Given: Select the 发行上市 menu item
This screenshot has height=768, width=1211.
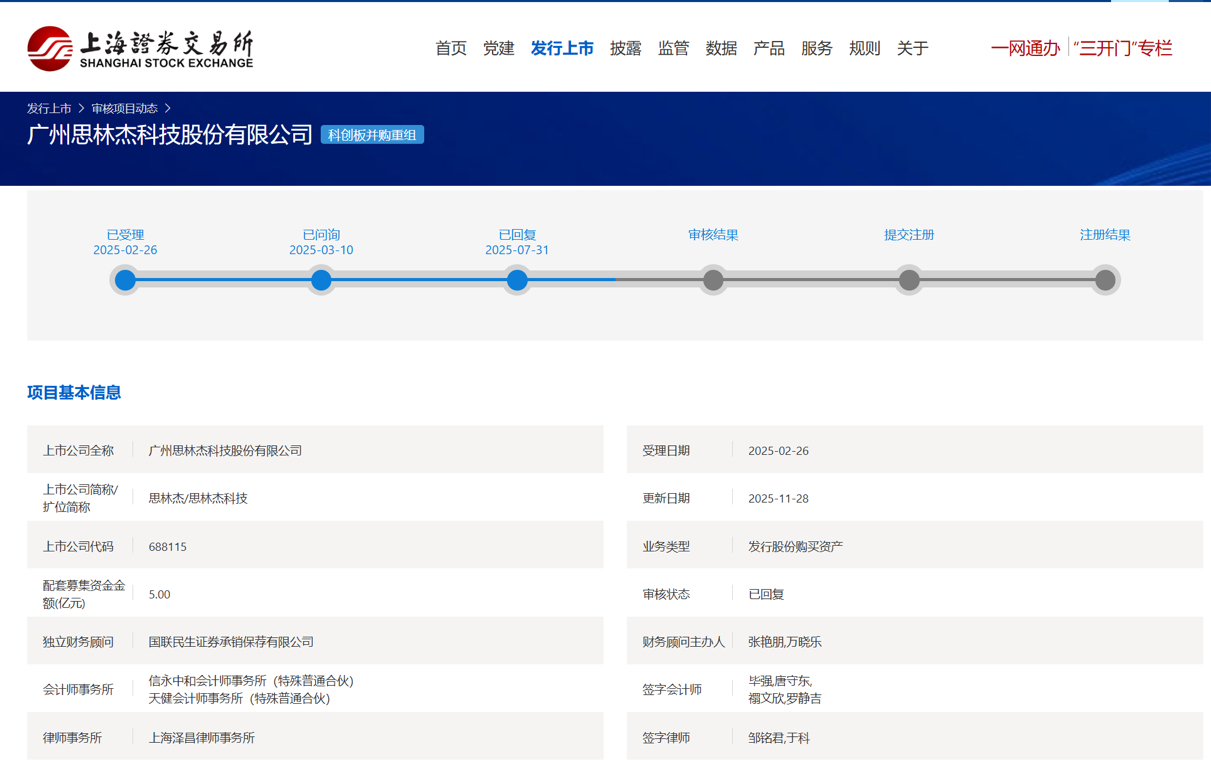Looking at the screenshot, I should (x=562, y=48).
